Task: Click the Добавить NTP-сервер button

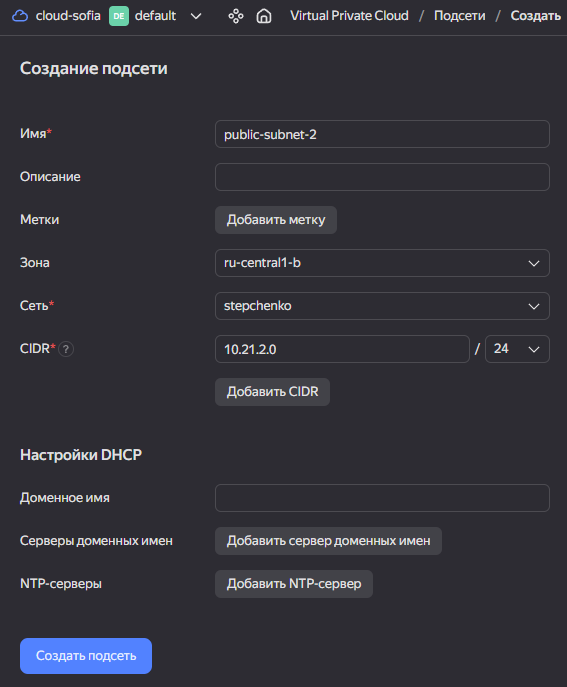Action: pos(294,584)
